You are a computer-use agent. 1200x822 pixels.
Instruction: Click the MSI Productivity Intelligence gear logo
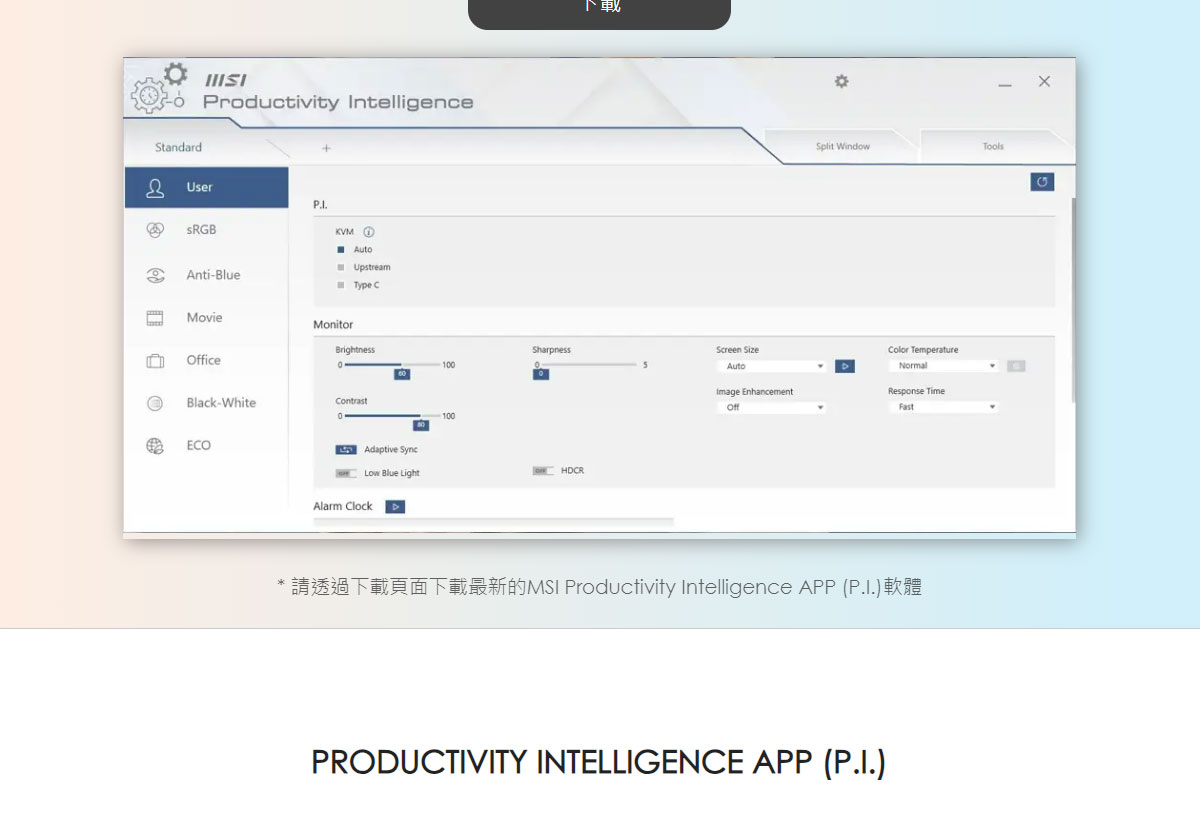tap(160, 88)
